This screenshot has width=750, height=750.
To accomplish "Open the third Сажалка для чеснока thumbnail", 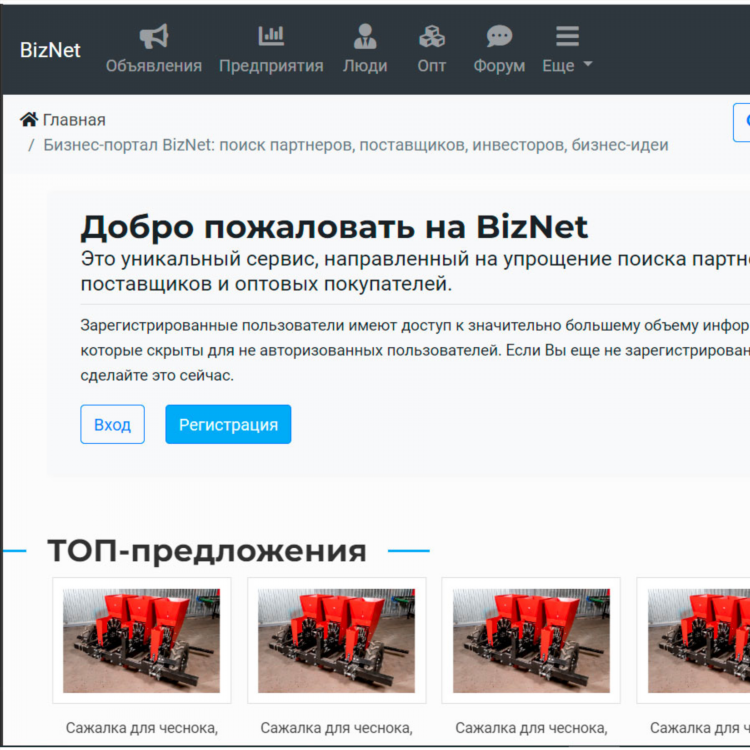I will (x=531, y=640).
